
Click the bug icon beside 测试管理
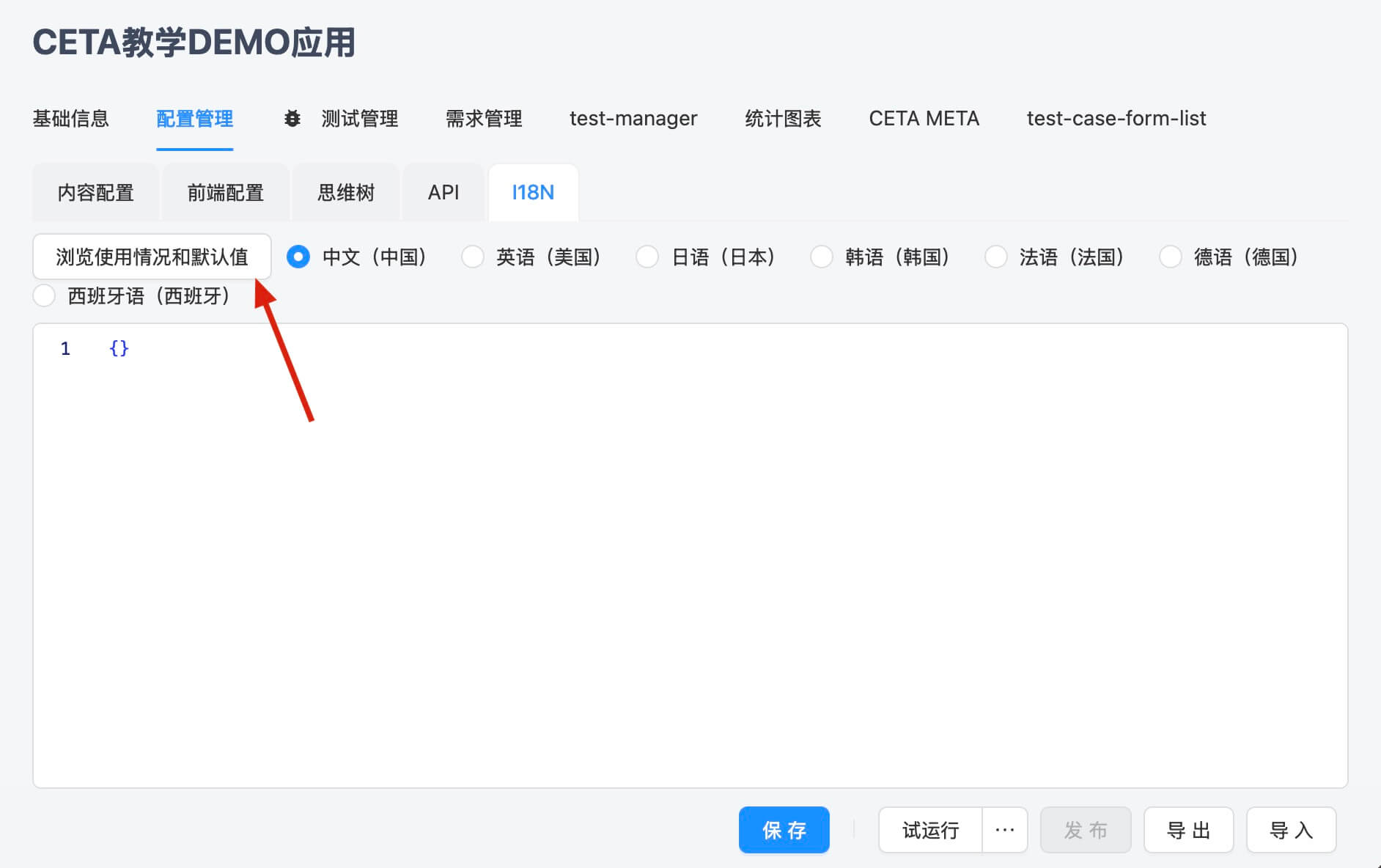point(292,118)
